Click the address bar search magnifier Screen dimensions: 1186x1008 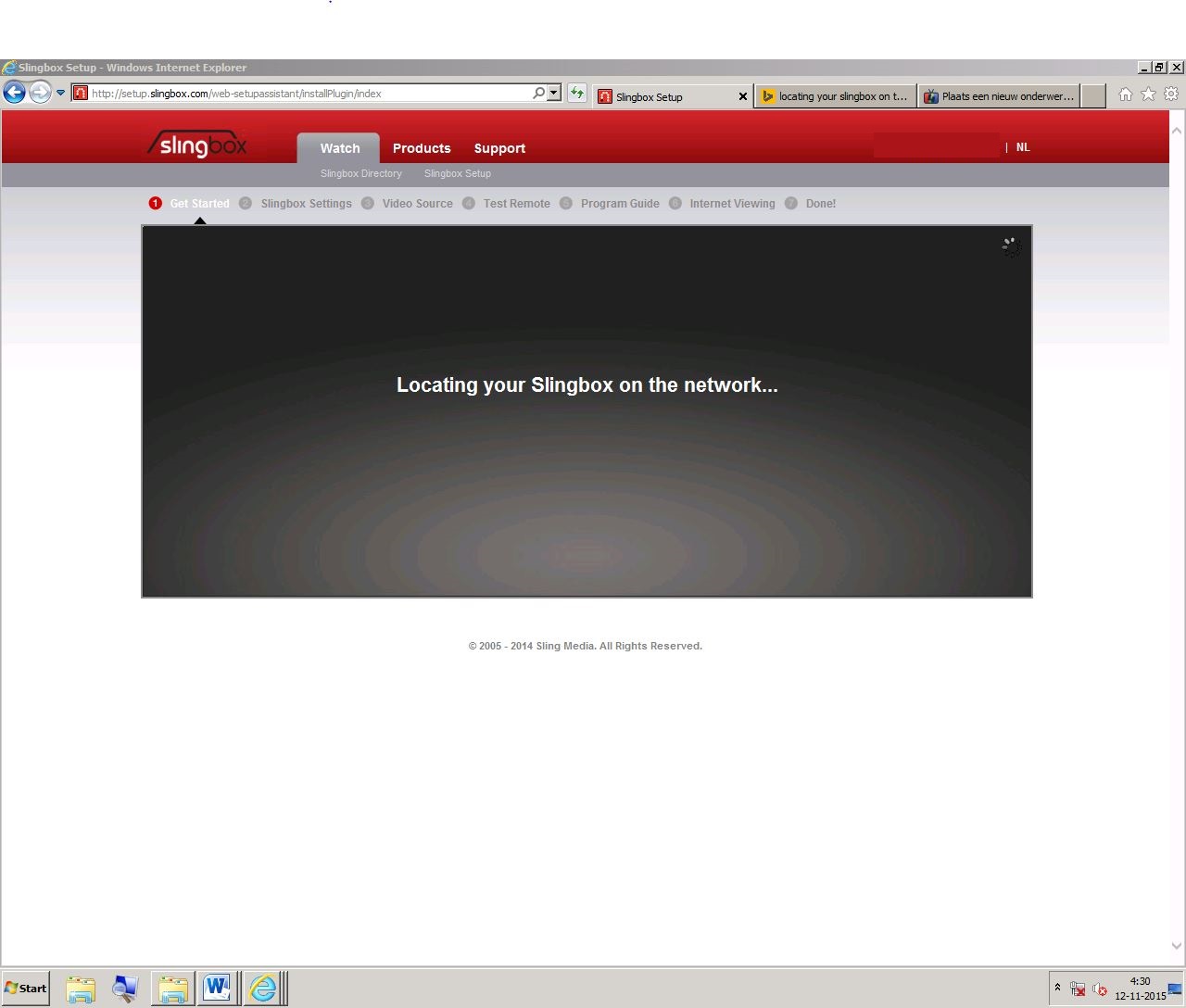pyautogui.click(x=538, y=93)
